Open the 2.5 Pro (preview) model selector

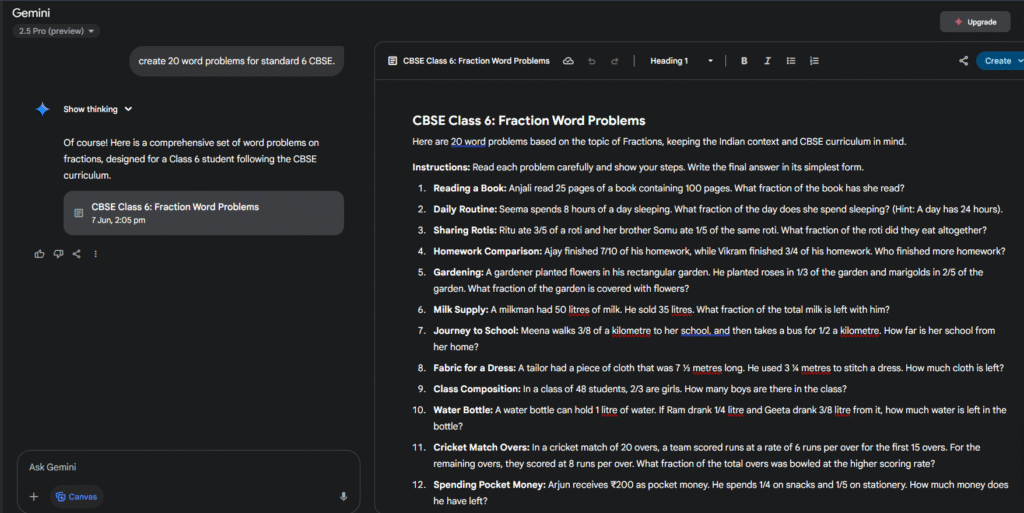(56, 31)
